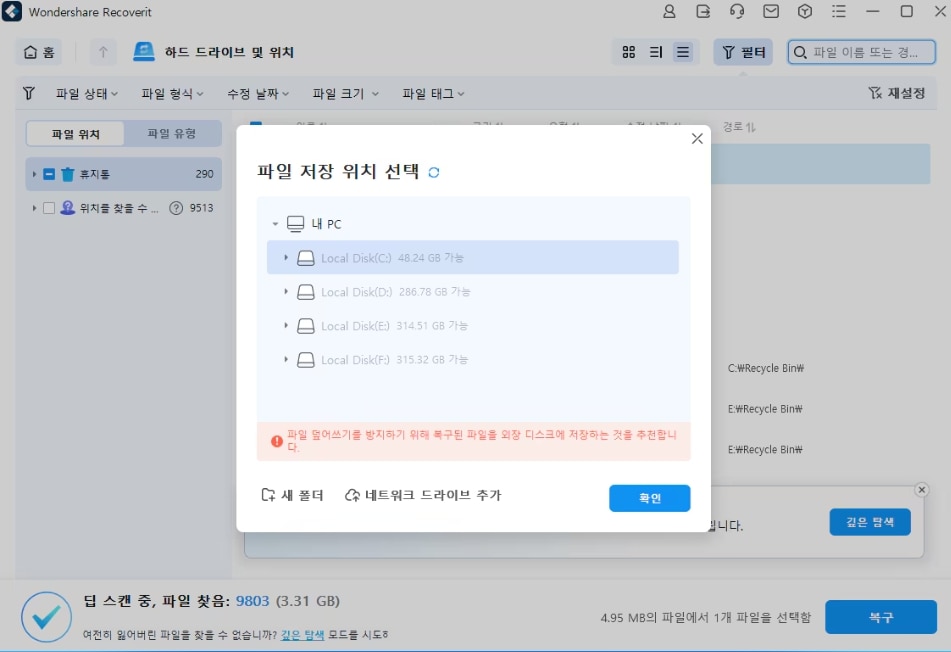The height and width of the screenshot is (652, 951).
Task: Go up one level with up arrow
Action: coord(103,52)
